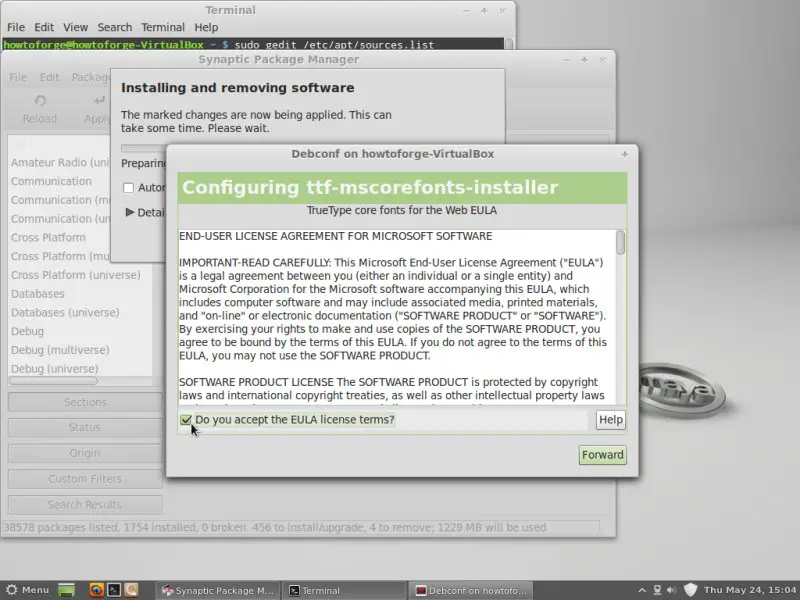Image resolution: width=800 pixels, height=600 pixels.
Task: Maximize the Synaptic Package Manager window
Action: (x=584, y=60)
